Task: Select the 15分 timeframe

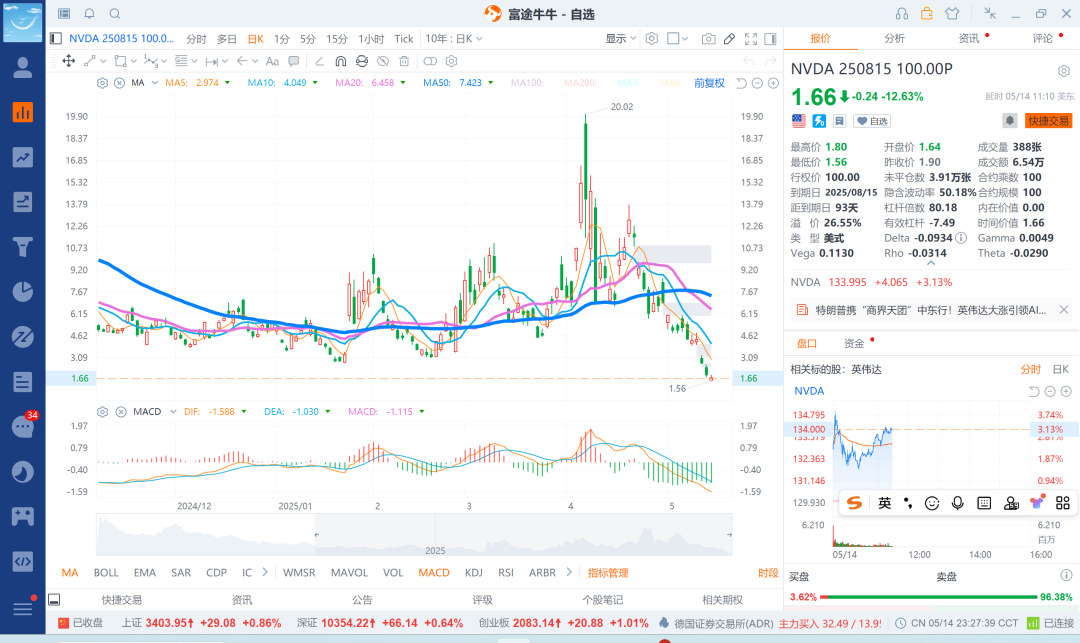Action: tap(337, 39)
